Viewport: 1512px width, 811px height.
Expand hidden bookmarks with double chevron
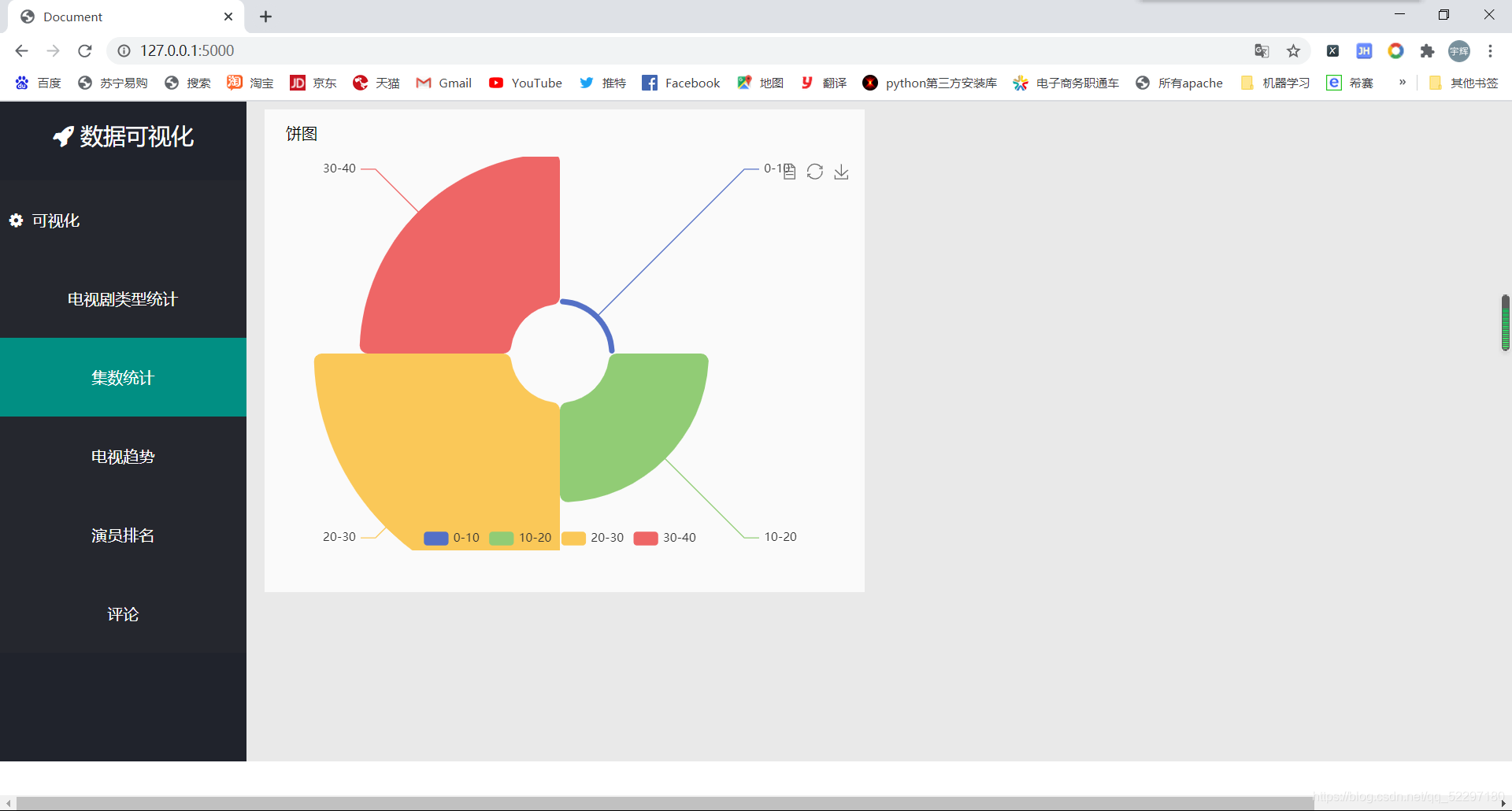pyautogui.click(x=1403, y=83)
